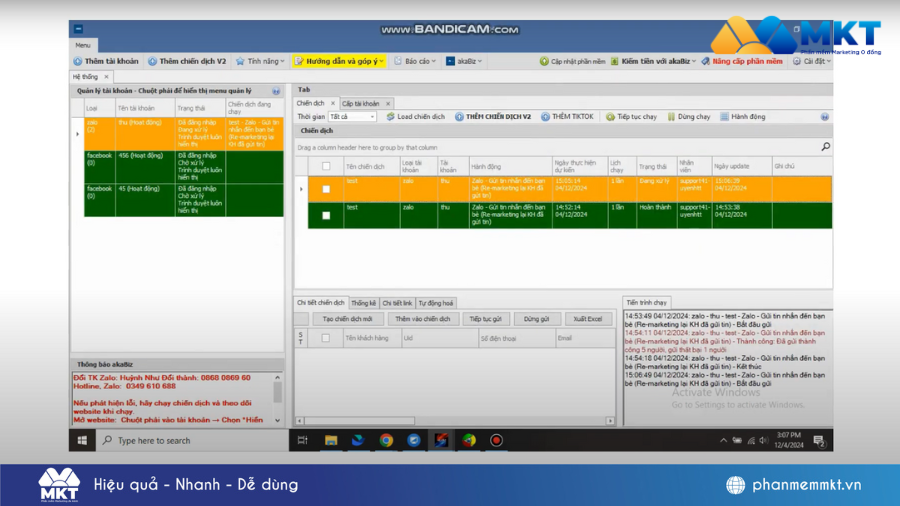Check the orange test campaign row checkbox

pyautogui.click(x=326, y=189)
